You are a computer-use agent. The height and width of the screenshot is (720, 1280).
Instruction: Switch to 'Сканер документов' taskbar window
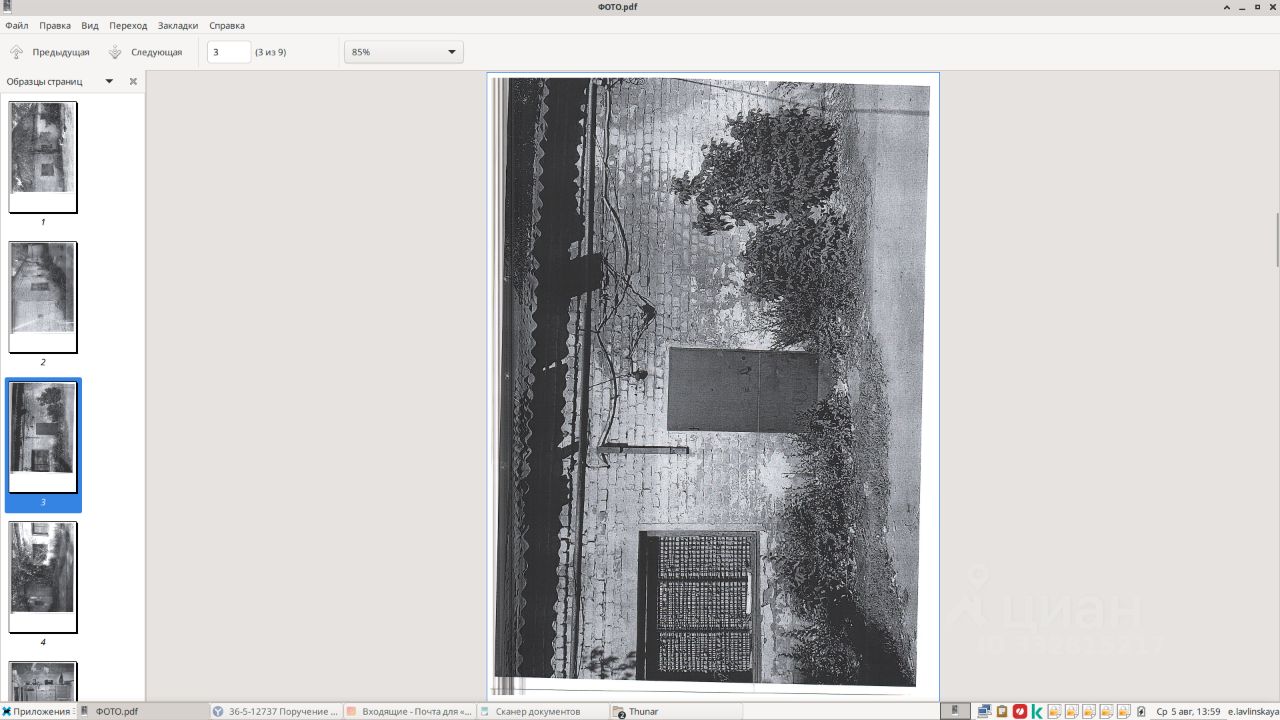[542, 712]
